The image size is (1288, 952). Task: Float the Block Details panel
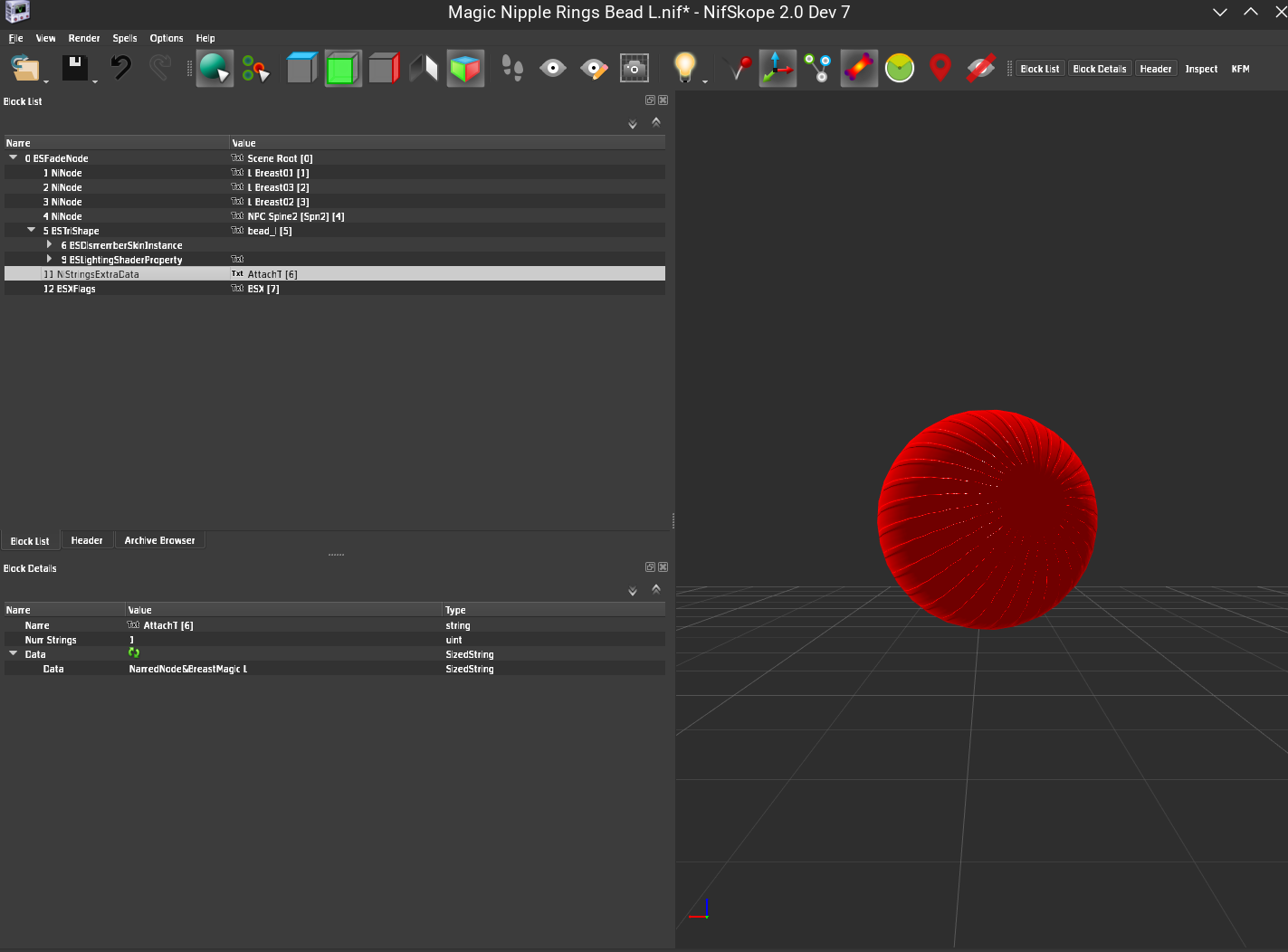(650, 567)
